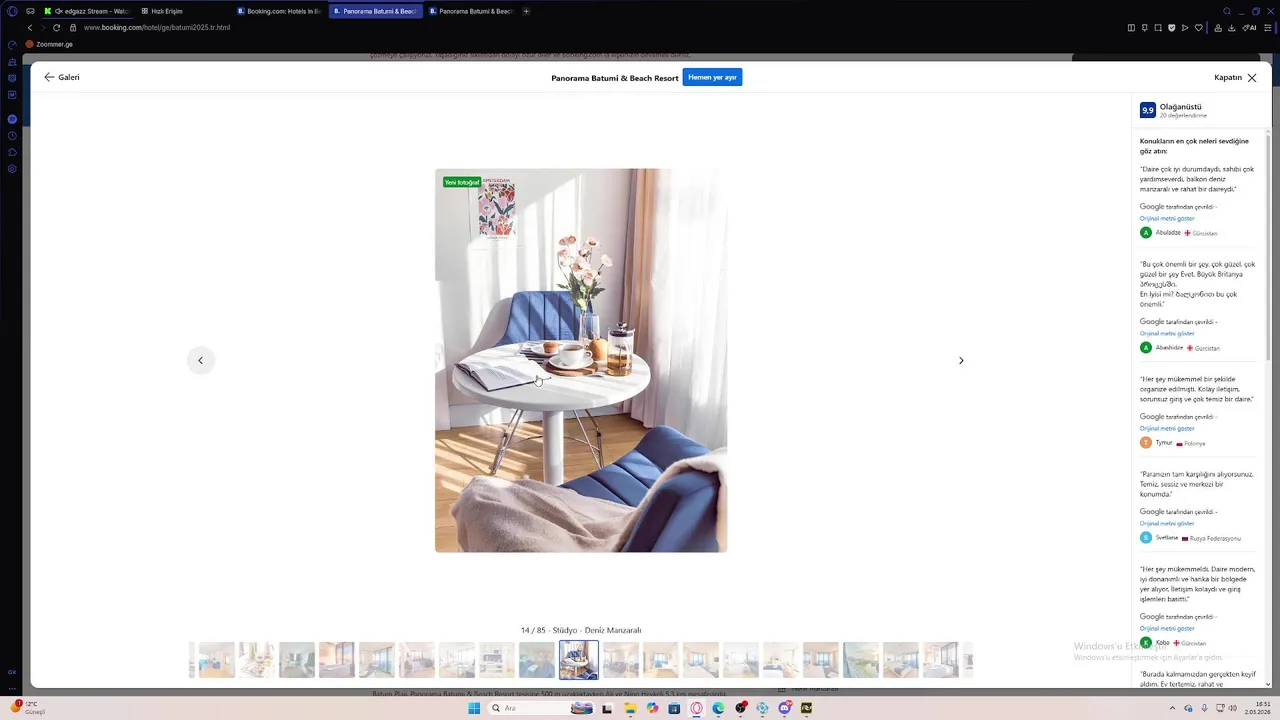Open the Zoommer.ge bookmark
The height and width of the screenshot is (720, 1280).
(x=49, y=44)
